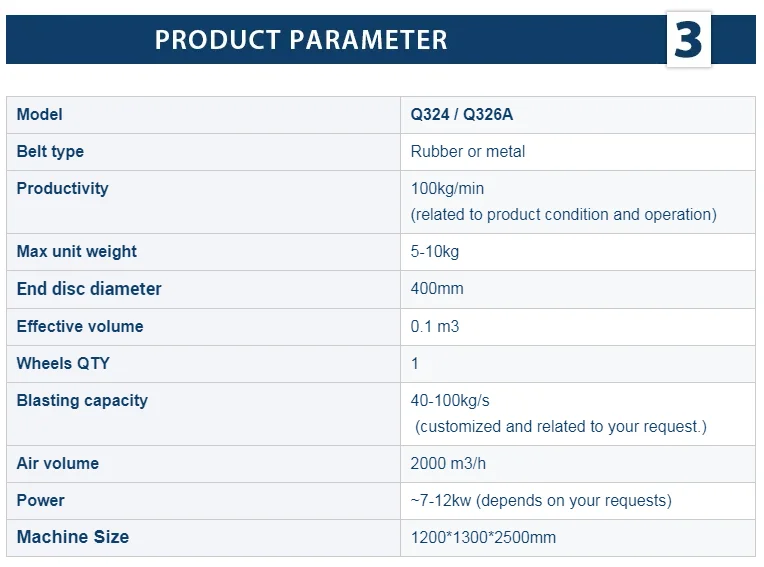
Task: Select the Effective volume label
Action: [80, 327]
